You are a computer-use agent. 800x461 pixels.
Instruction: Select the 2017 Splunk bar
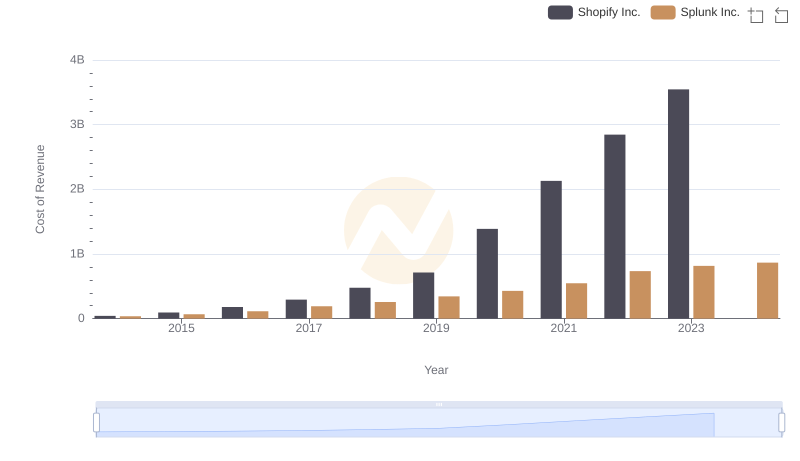click(x=321, y=312)
